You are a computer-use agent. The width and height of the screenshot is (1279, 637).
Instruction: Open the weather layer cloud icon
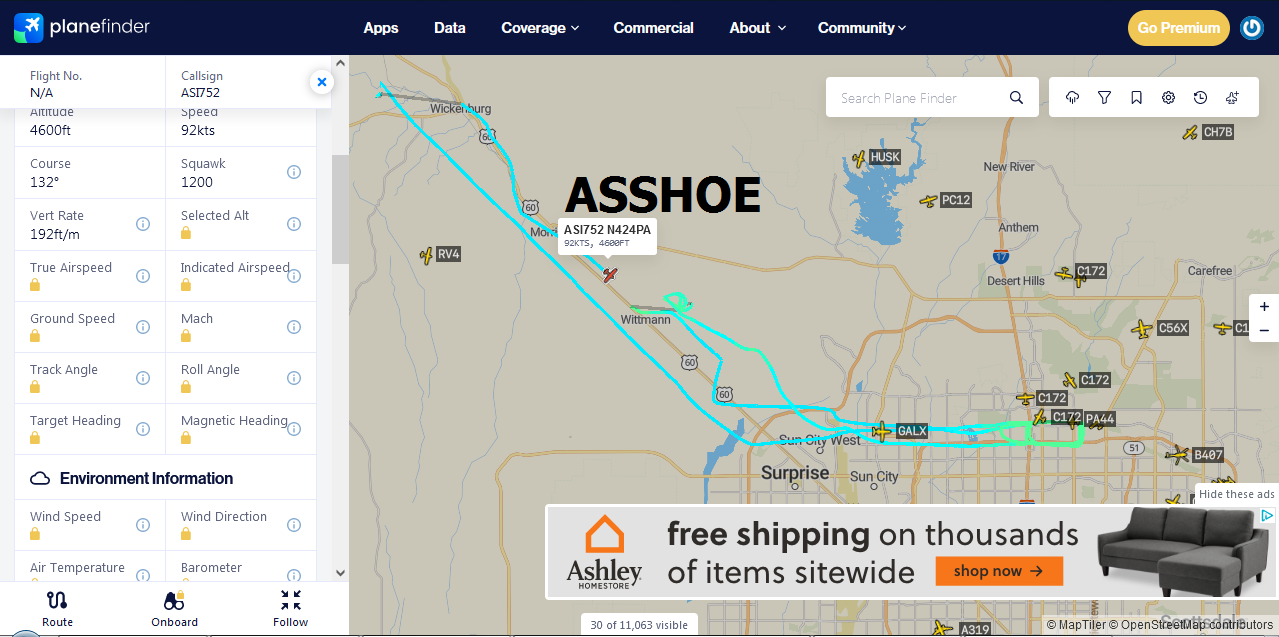tap(1072, 97)
